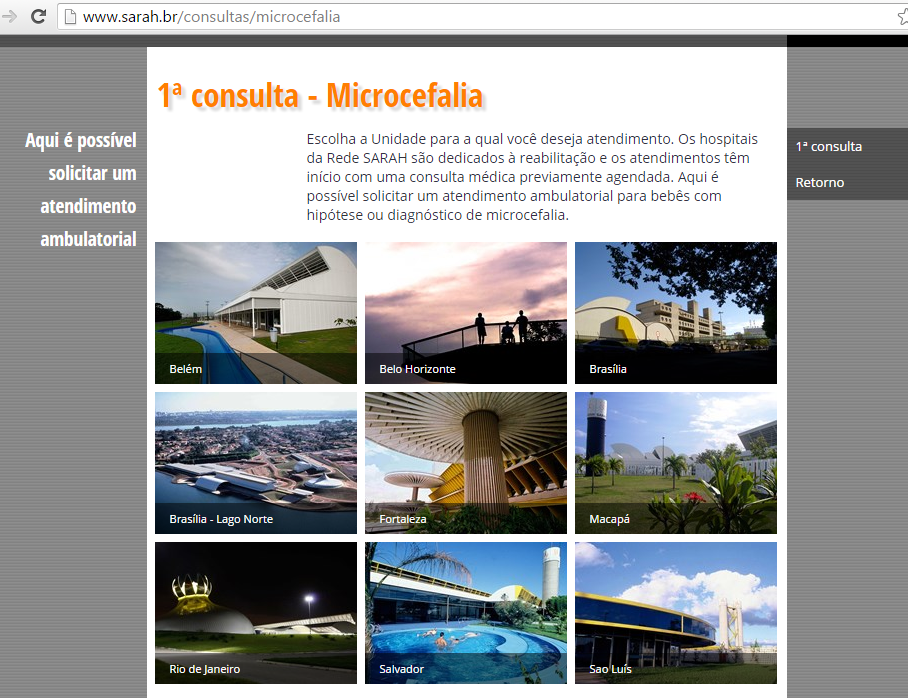Pick the Salvador pool photo
This screenshot has height=698, width=908.
466,613
